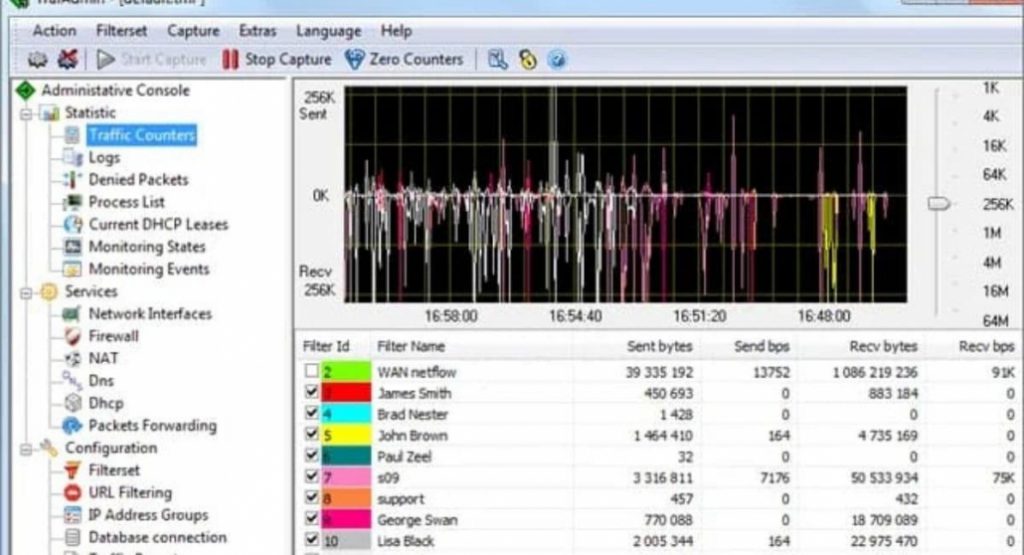Click the graph scale slider handle
The width and height of the screenshot is (1024, 555).
[x=938, y=204]
